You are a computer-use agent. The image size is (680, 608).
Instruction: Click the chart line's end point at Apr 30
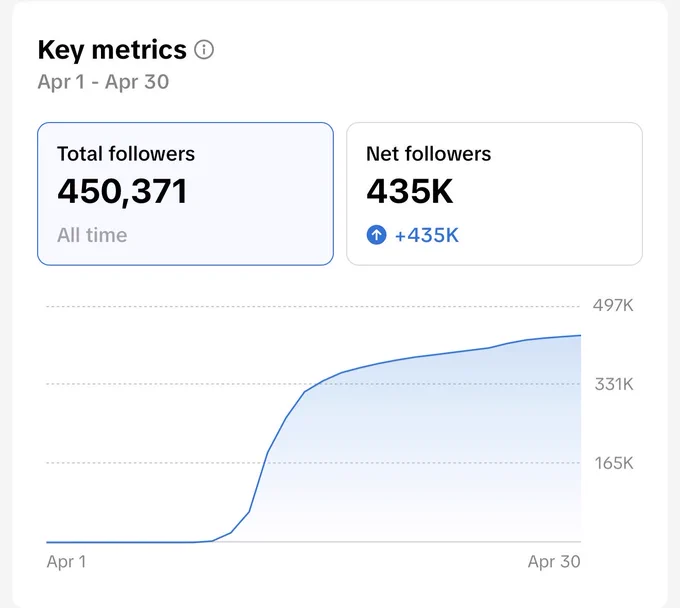click(580, 335)
